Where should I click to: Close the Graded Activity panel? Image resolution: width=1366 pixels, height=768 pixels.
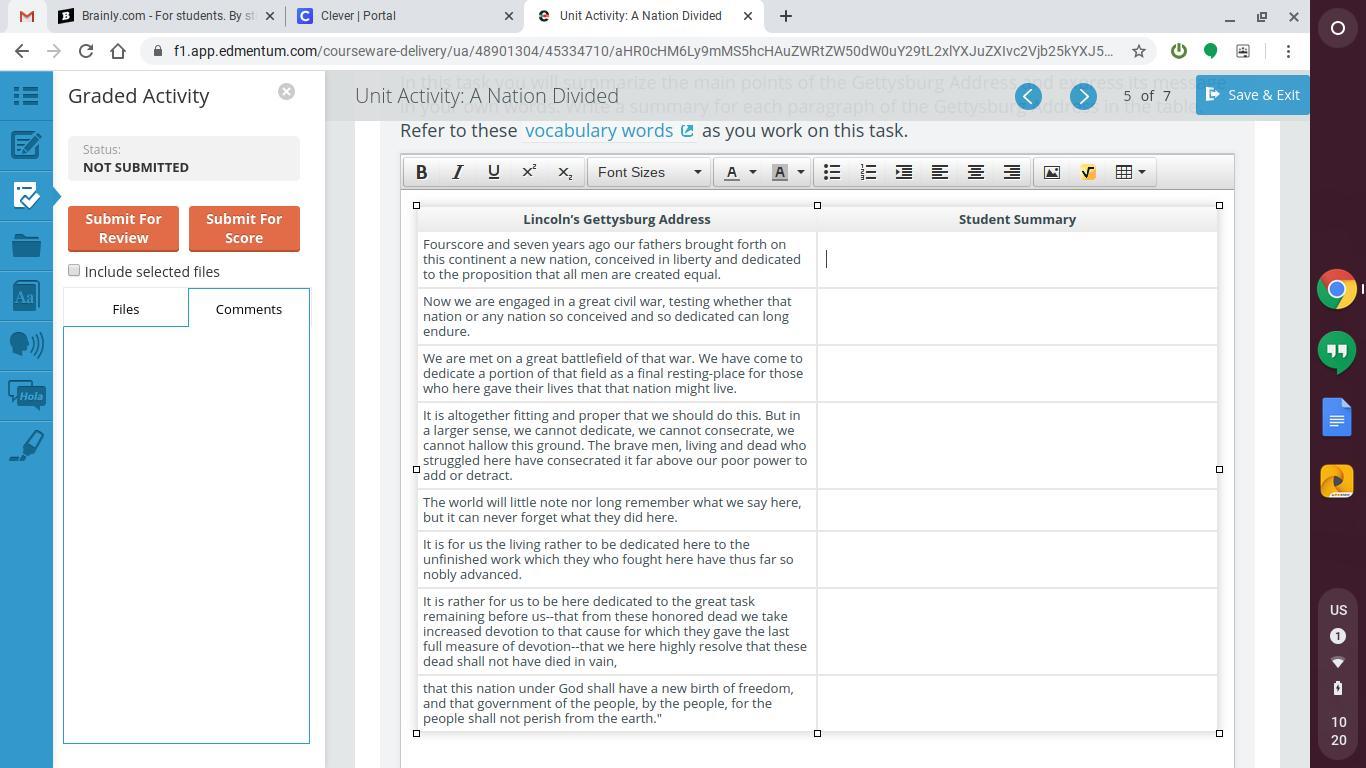(286, 92)
